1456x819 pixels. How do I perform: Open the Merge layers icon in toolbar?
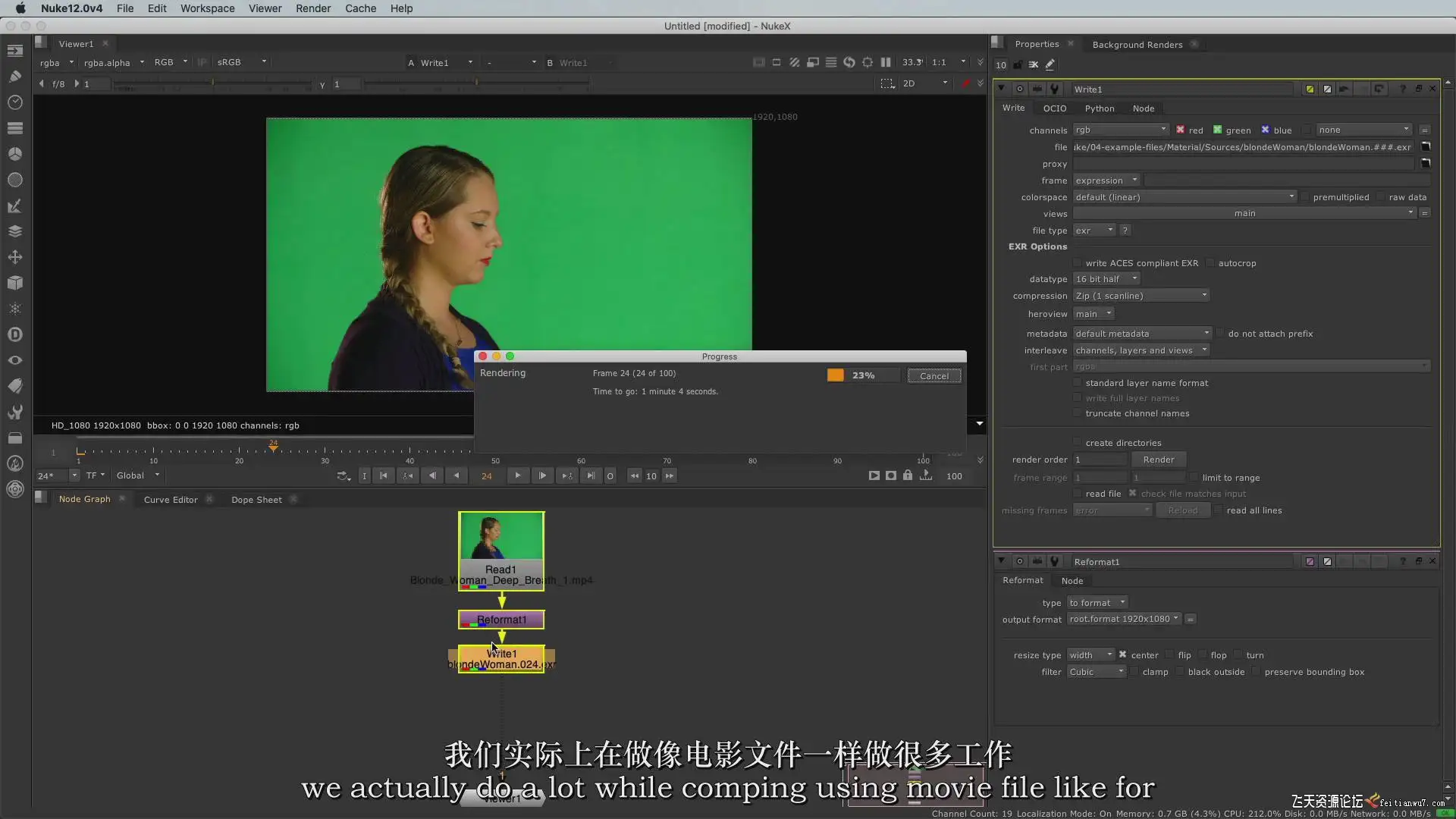[x=15, y=231]
